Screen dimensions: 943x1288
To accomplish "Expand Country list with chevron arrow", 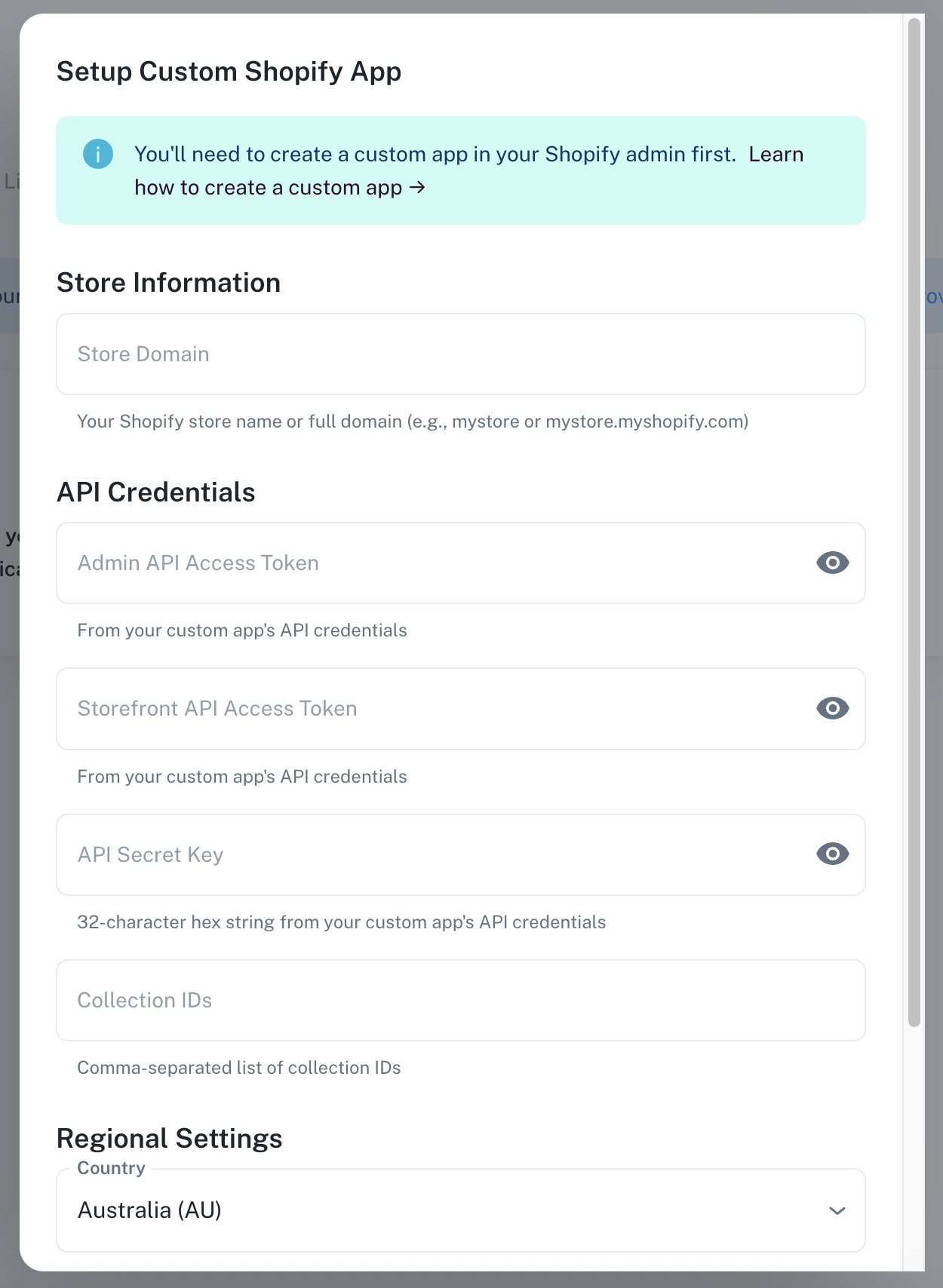I will (837, 1211).
